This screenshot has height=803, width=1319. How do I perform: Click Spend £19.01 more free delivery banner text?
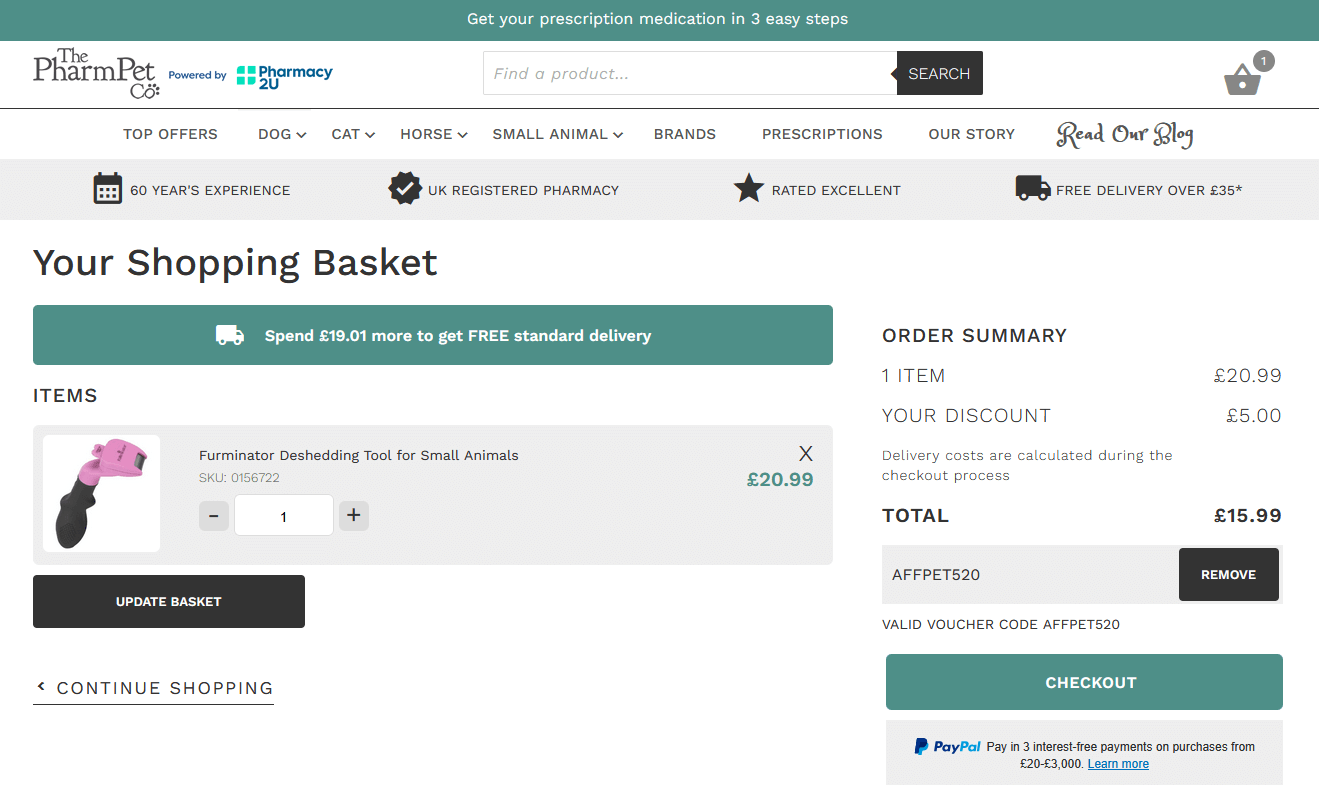coord(458,336)
